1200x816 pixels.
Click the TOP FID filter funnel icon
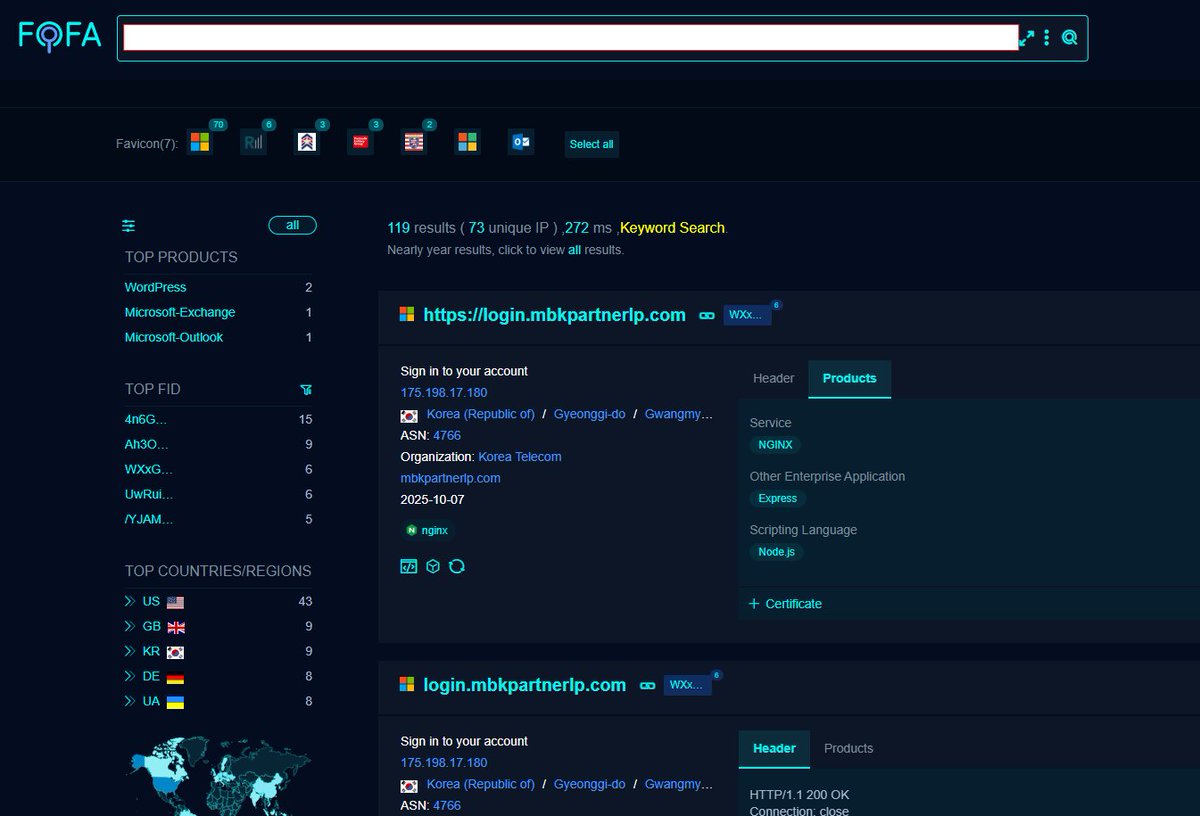click(x=306, y=389)
